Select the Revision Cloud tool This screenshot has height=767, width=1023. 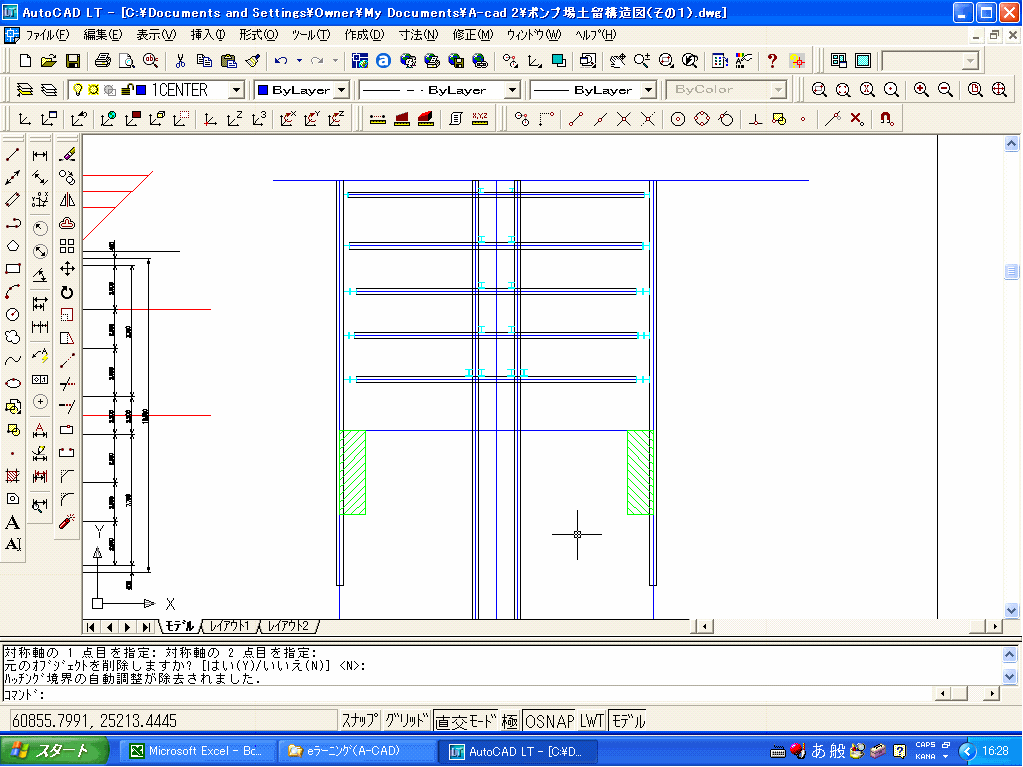point(12,337)
